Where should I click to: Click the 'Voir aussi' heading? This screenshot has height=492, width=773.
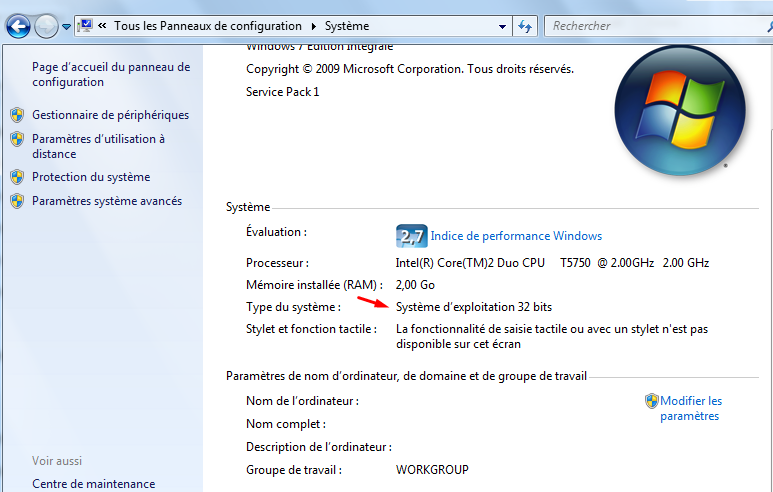(57, 461)
